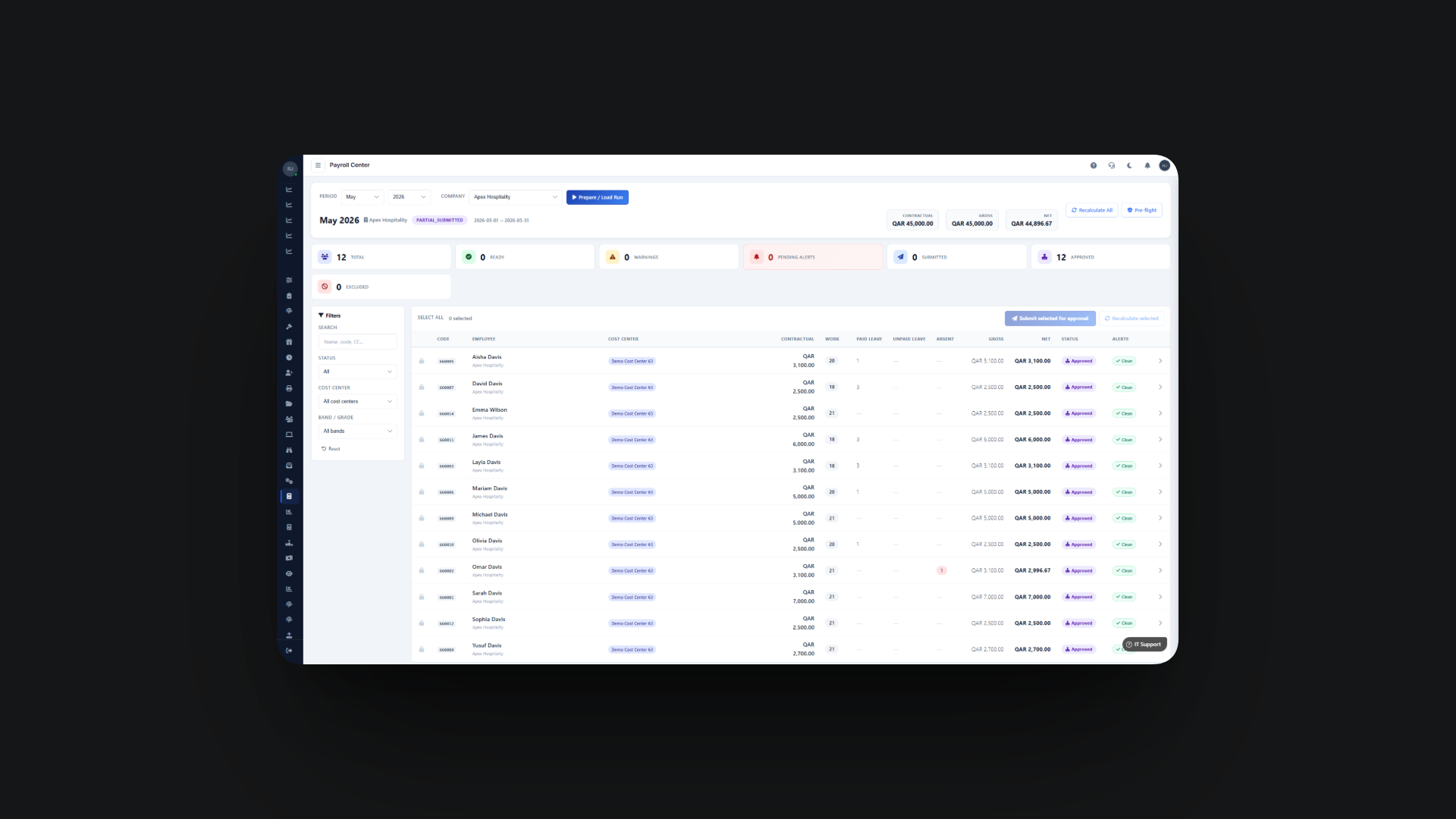This screenshot has height=819, width=1456.
Task: Open the help question mark icon
Action: click(1094, 165)
